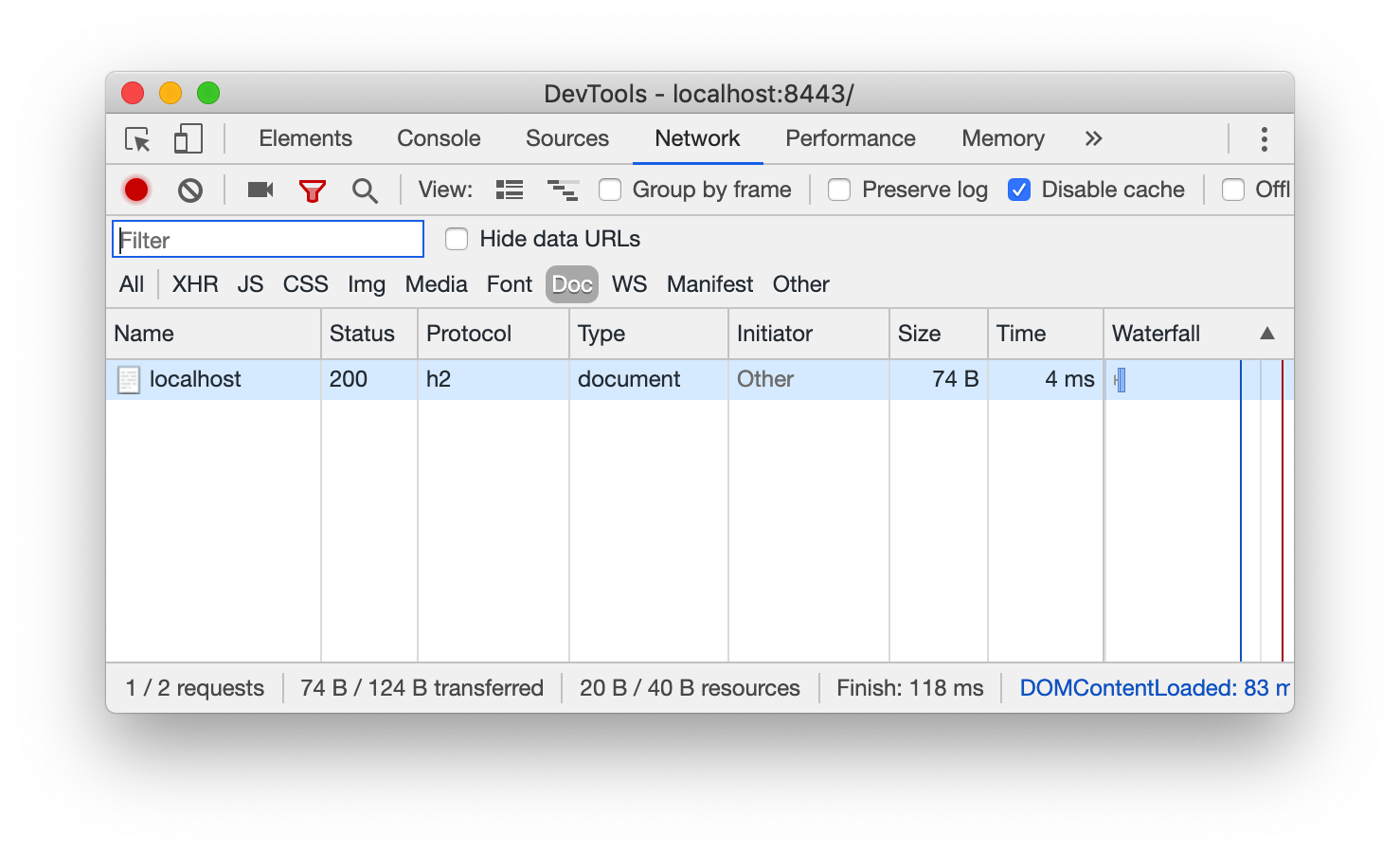The image size is (1400, 853).
Task: Sort by the Waterfall column header
Action: click(1199, 334)
